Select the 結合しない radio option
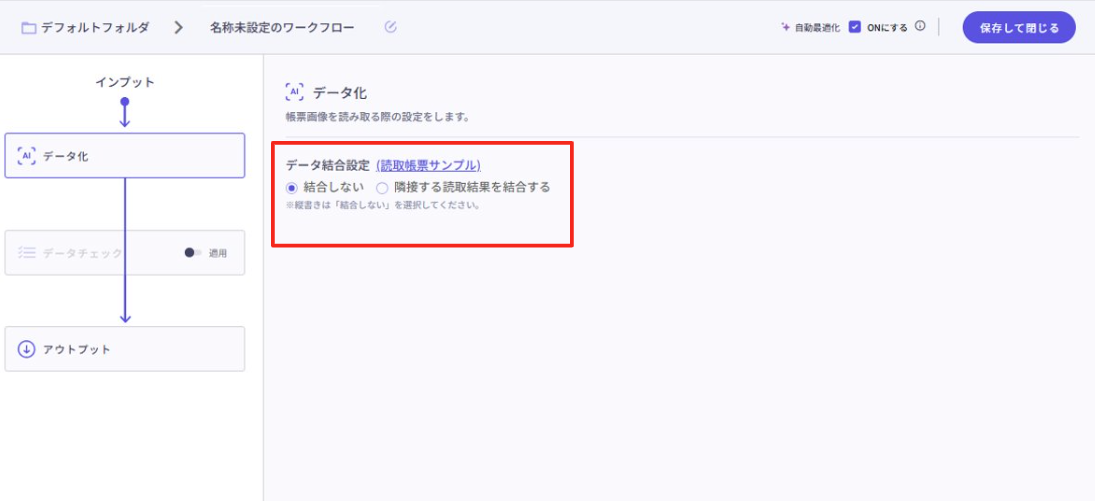Image resolution: width=1095 pixels, height=501 pixels. tap(292, 187)
